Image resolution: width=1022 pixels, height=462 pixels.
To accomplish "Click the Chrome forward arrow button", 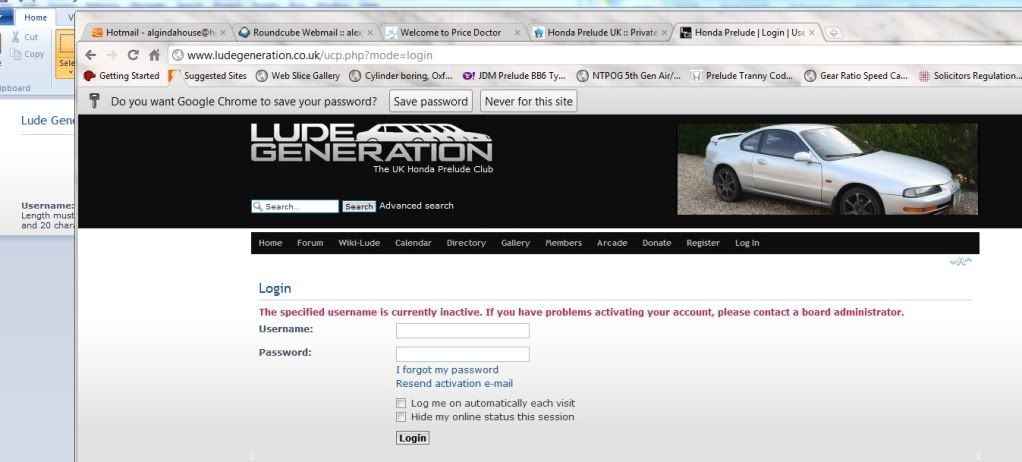I will coord(111,55).
